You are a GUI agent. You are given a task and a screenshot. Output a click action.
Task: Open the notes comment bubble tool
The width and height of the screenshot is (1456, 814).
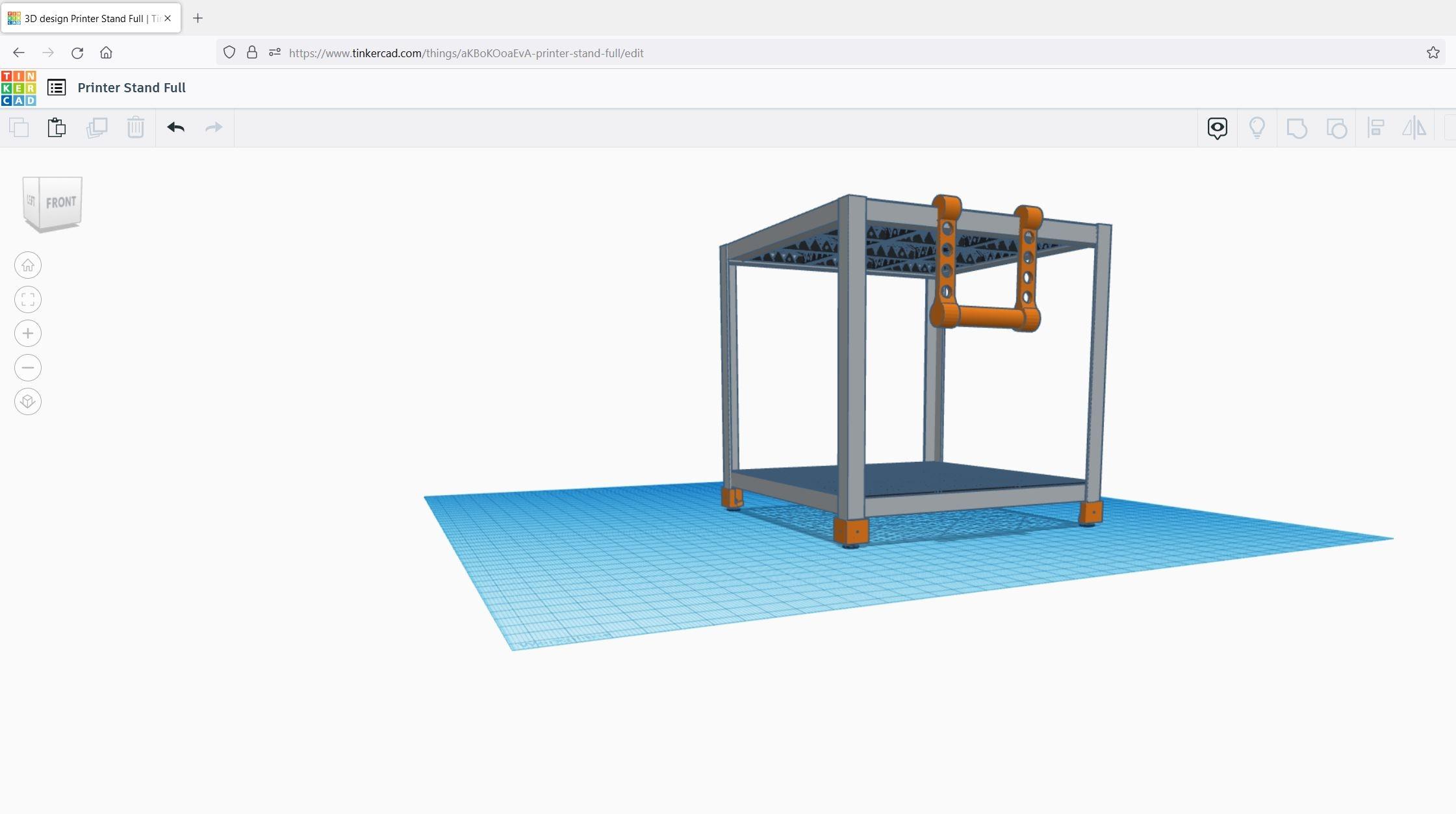pos(1217,128)
